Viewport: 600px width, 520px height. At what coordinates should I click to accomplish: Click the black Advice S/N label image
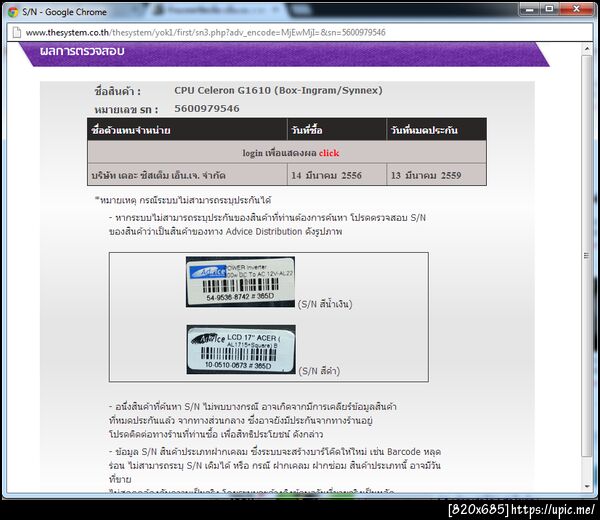tap(241, 349)
